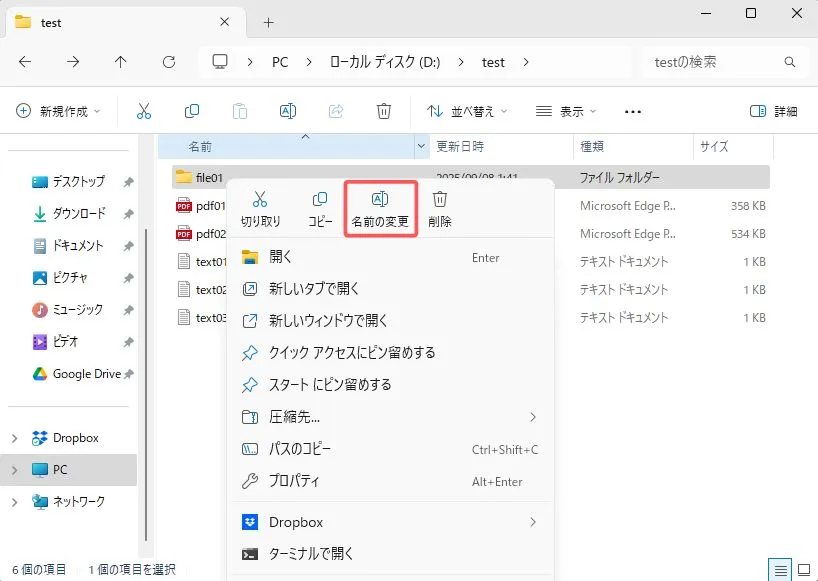Click the toolbar Delete trash icon
Screen dimensions: 818x581
click(384, 111)
